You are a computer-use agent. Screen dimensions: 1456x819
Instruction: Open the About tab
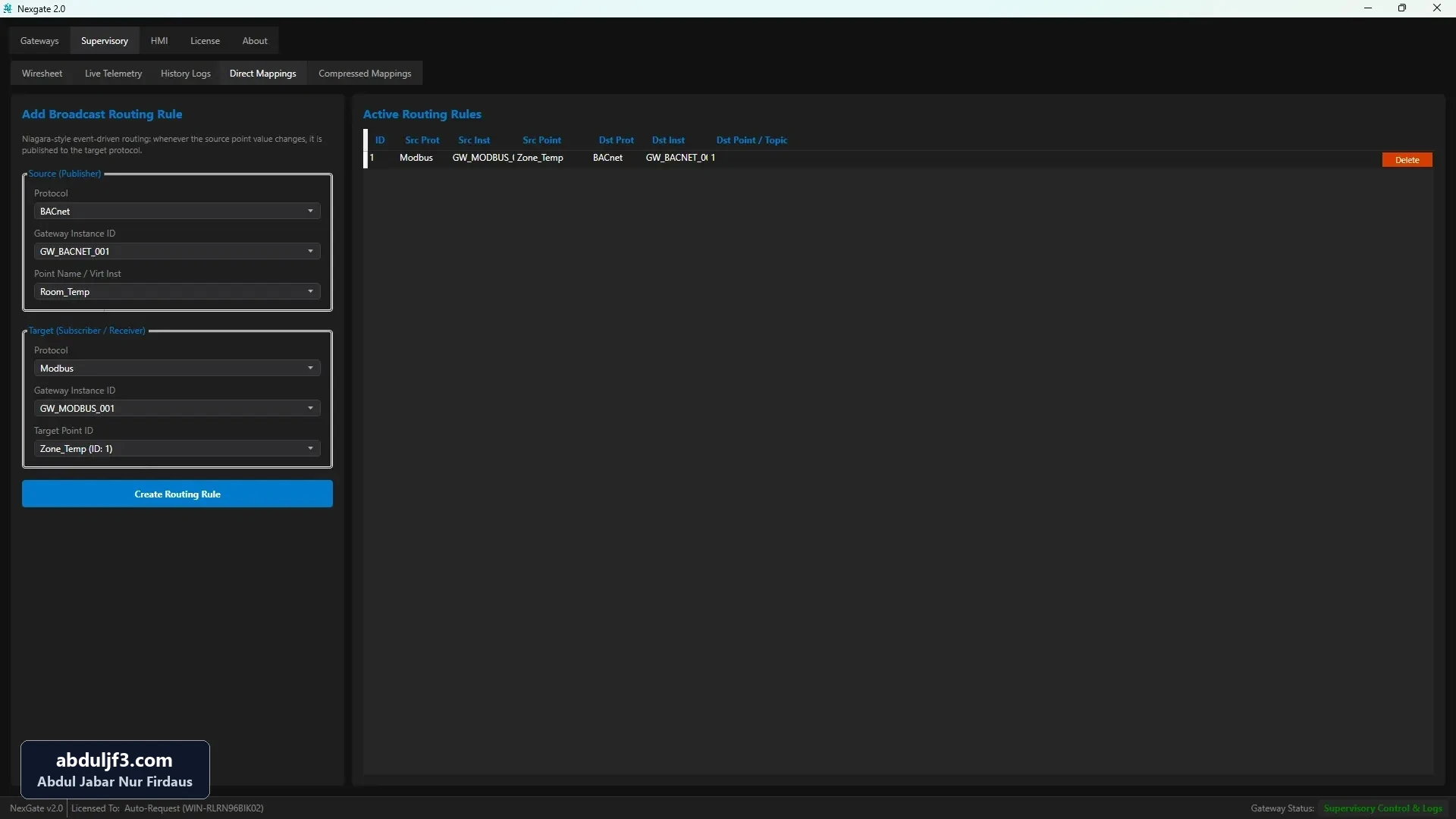[255, 41]
